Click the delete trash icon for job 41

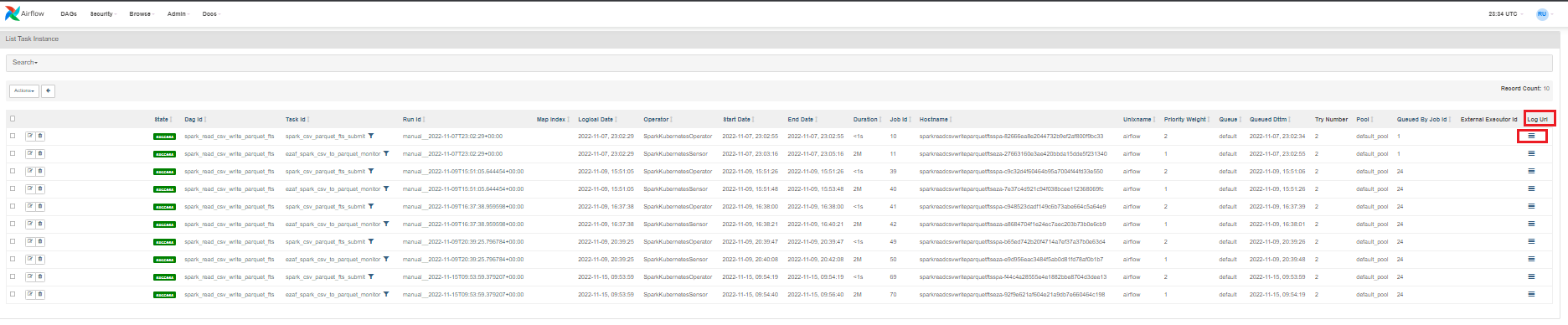[40, 206]
